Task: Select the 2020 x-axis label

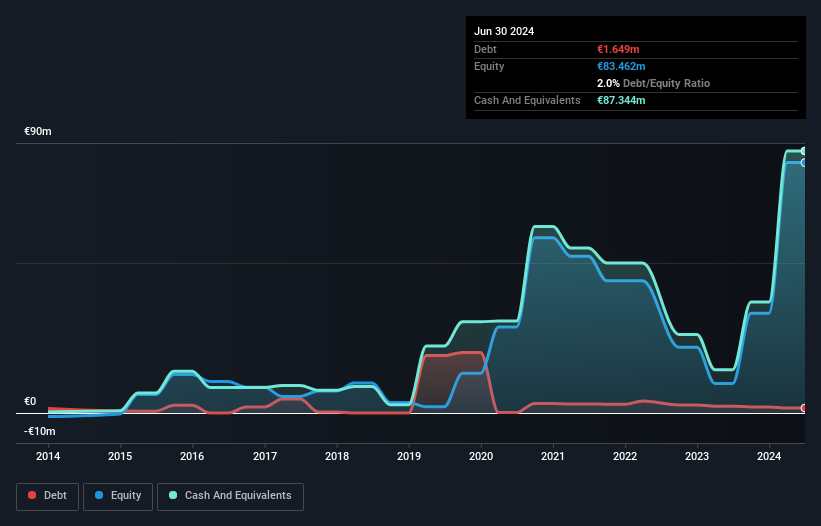Action: coord(481,456)
